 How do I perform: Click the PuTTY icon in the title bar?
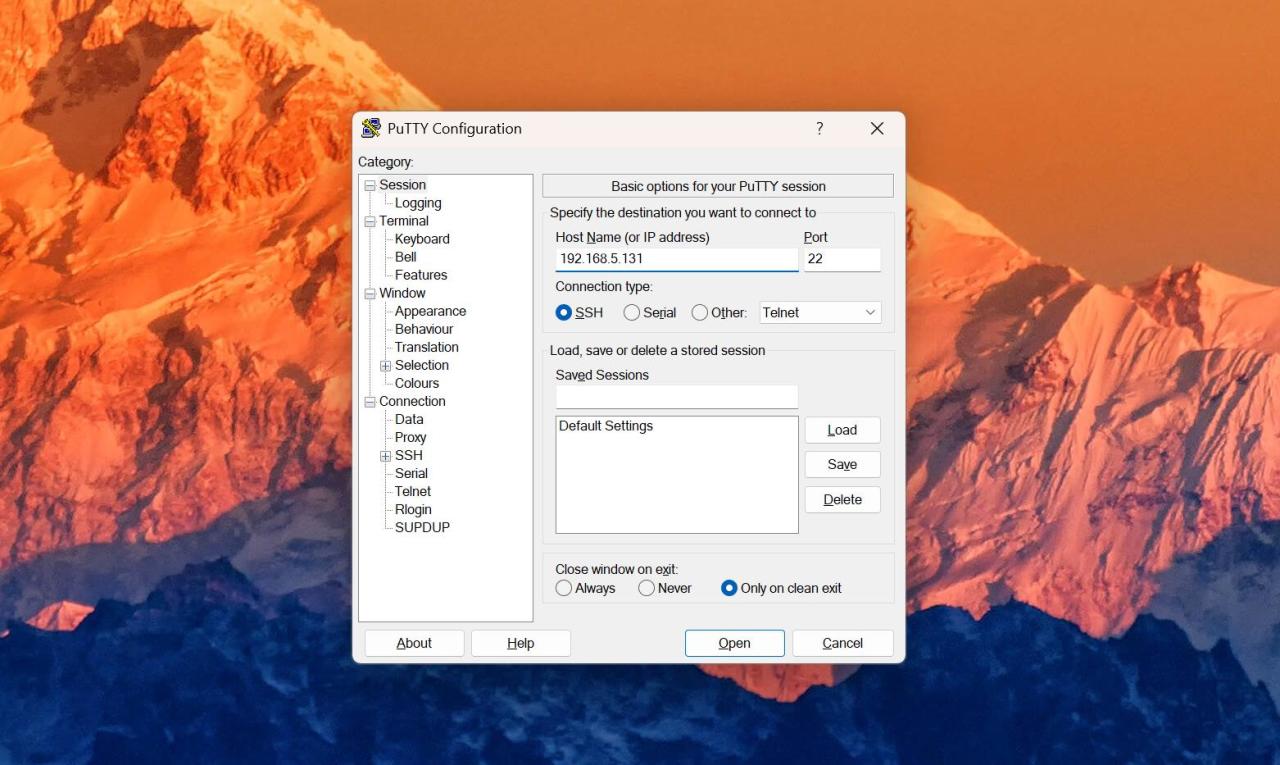371,128
